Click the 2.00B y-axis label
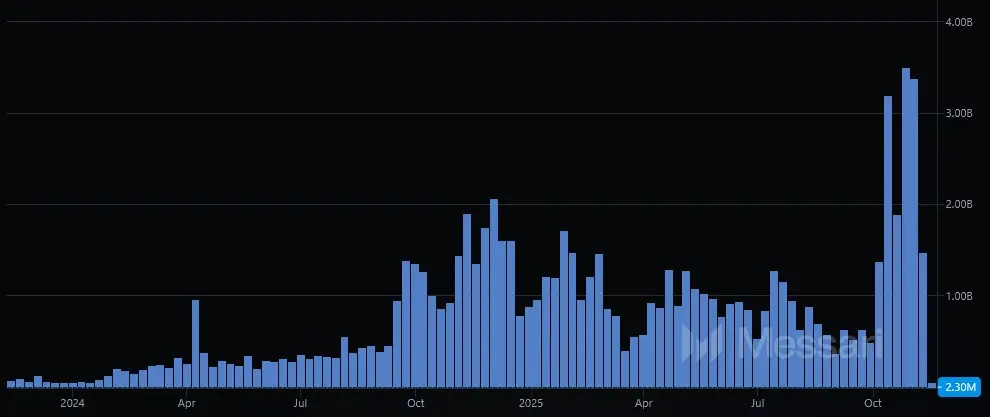Screen dimensions: 990x417 coord(959,205)
